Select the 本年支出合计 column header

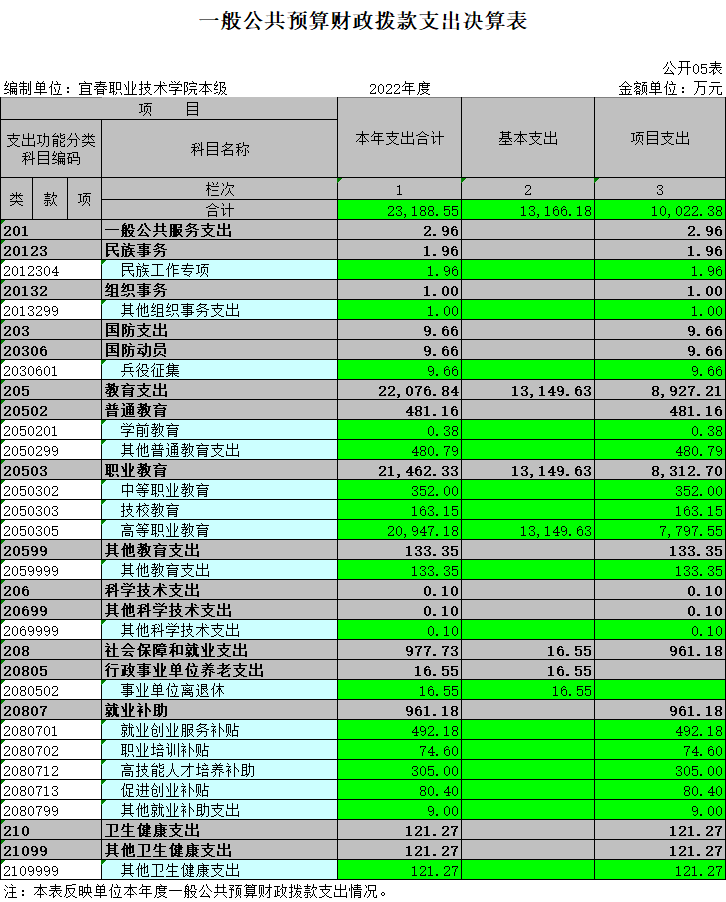point(399,138)
